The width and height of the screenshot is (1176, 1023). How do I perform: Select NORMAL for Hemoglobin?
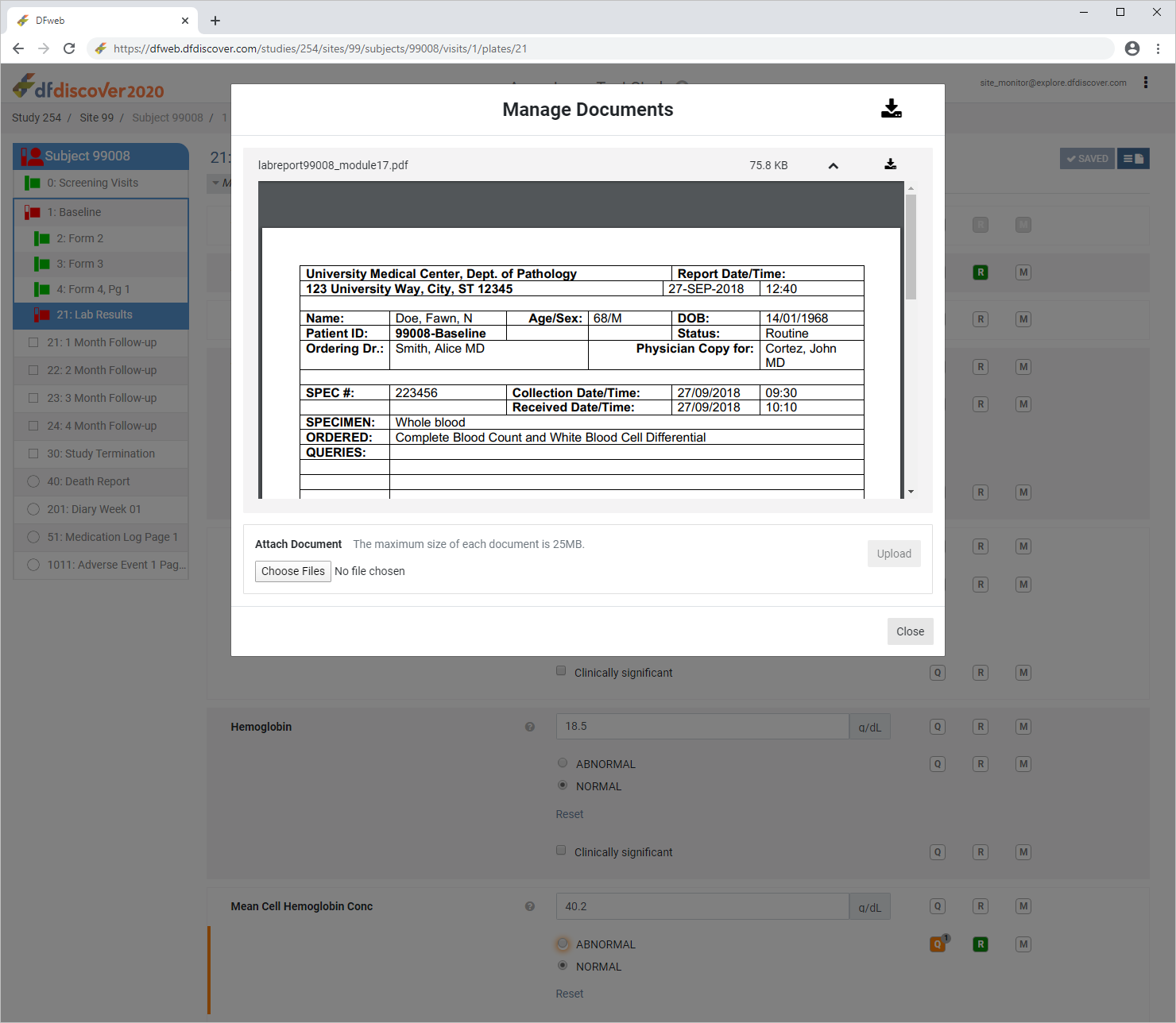pos(563,786)
